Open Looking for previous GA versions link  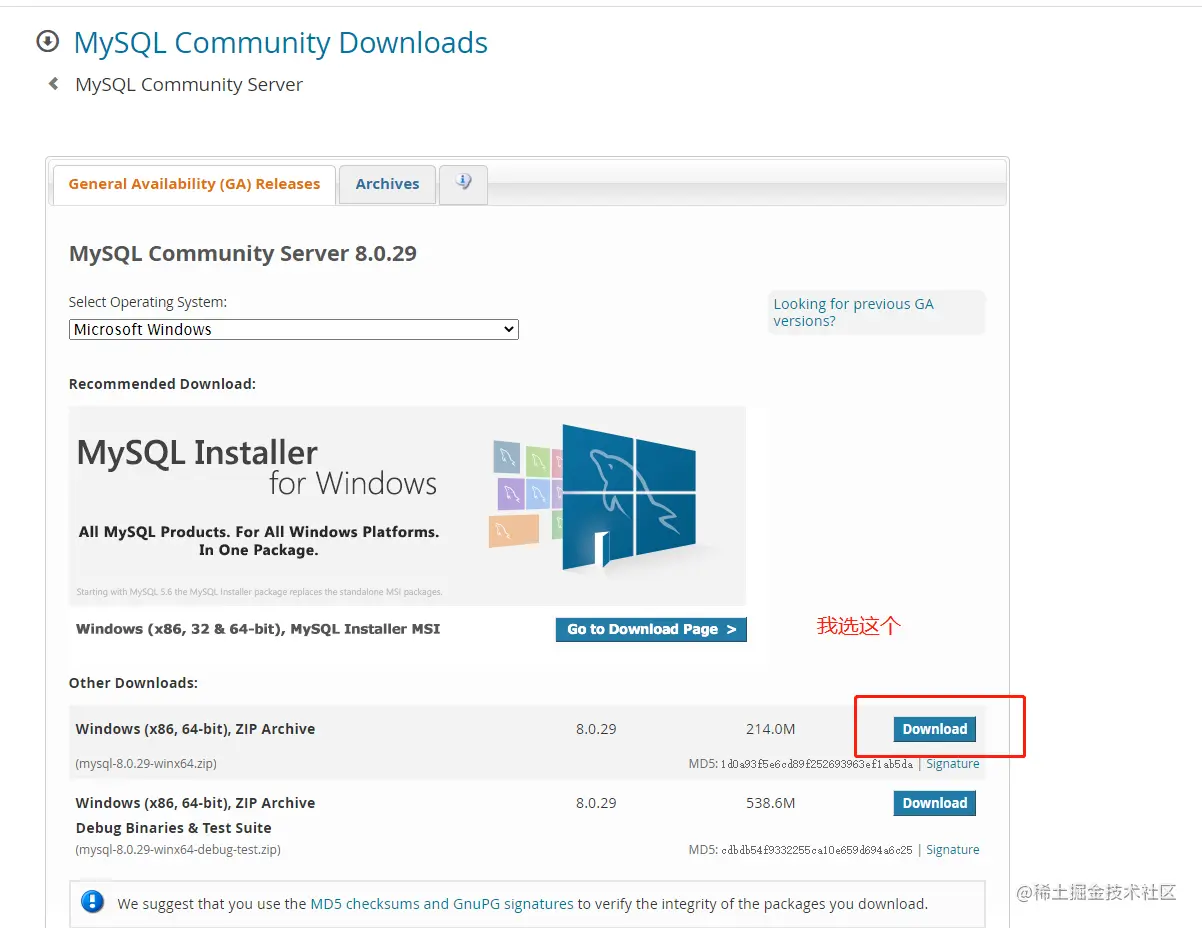[x=853, y=312]
